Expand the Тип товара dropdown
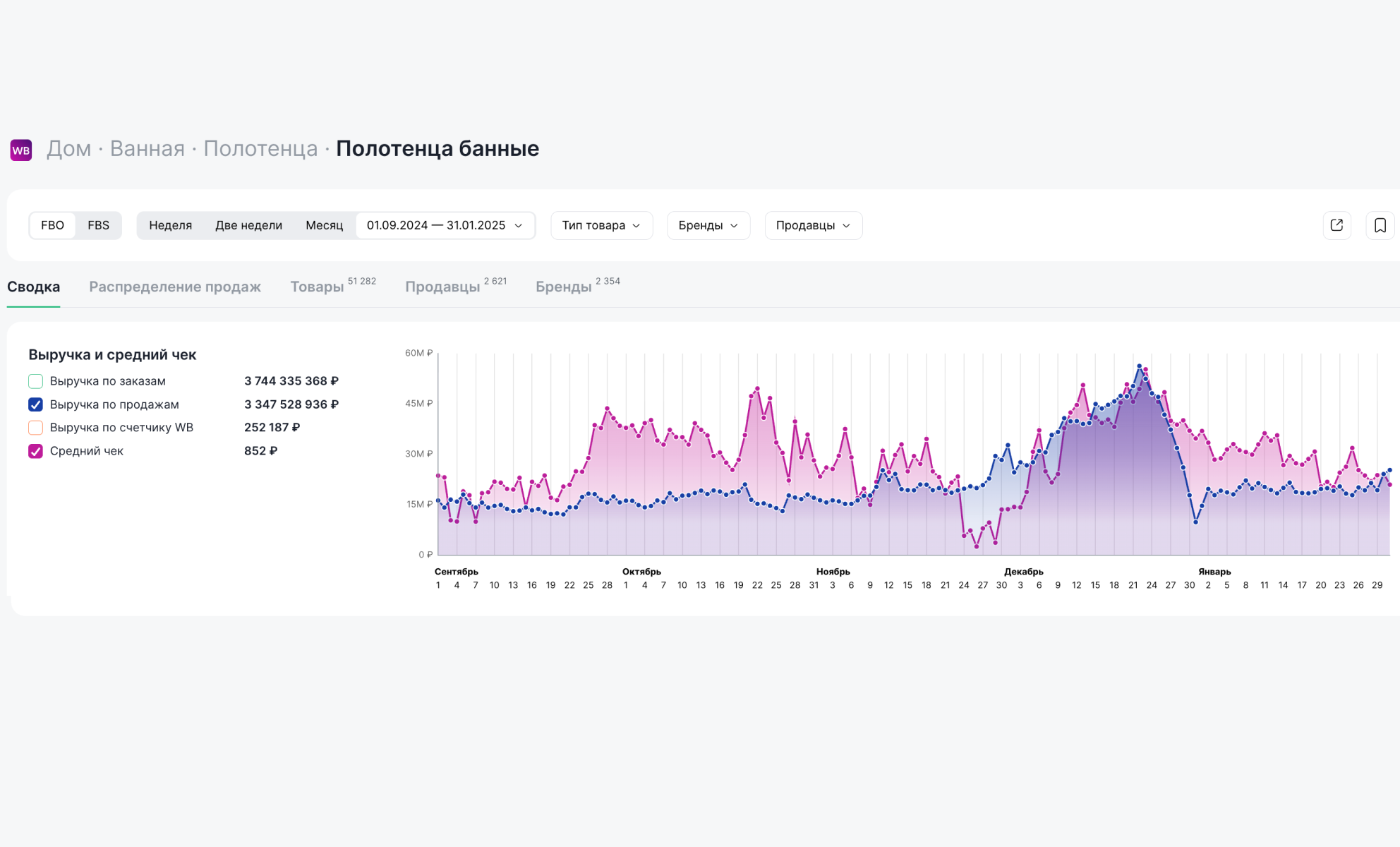Screen dimensions: 1400x847 (x=601, y=225)
